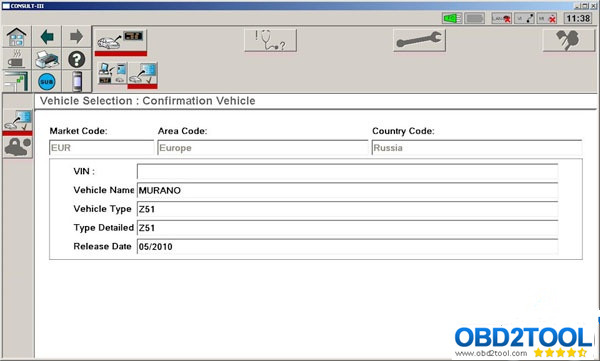
Task: Open Help via the question mark icon
Action: (77, 59)
